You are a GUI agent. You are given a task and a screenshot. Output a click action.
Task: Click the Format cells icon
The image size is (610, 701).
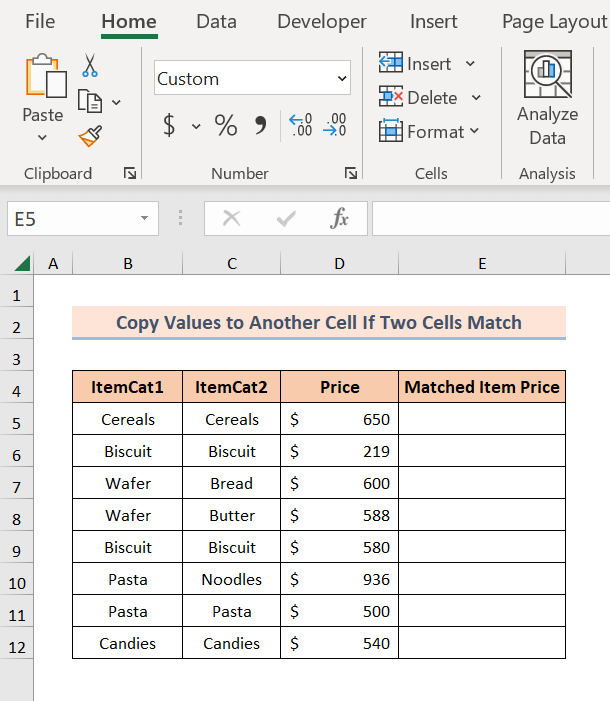point(391,131)
